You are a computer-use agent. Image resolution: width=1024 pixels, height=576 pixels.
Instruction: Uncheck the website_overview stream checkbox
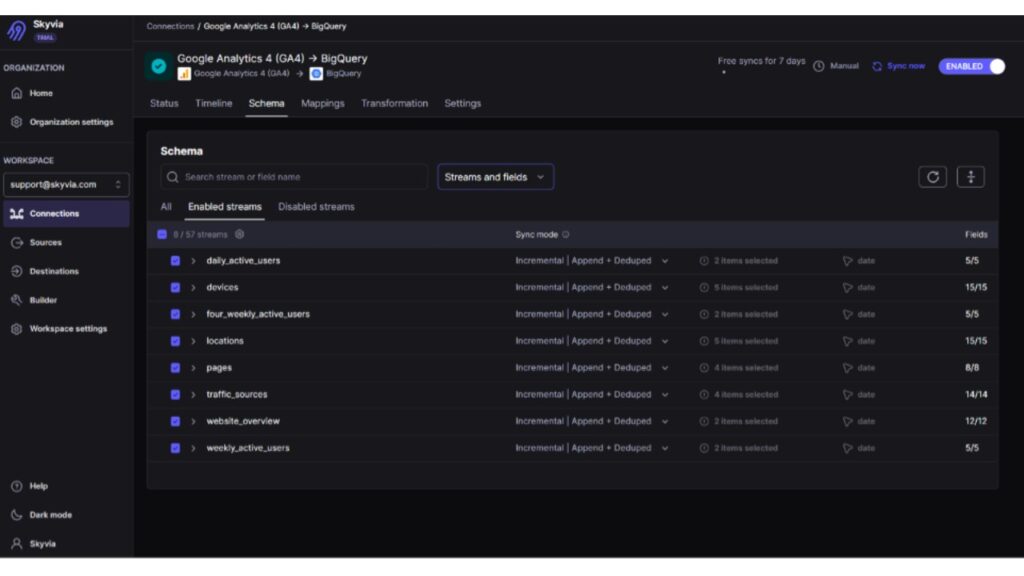[175, 421]
